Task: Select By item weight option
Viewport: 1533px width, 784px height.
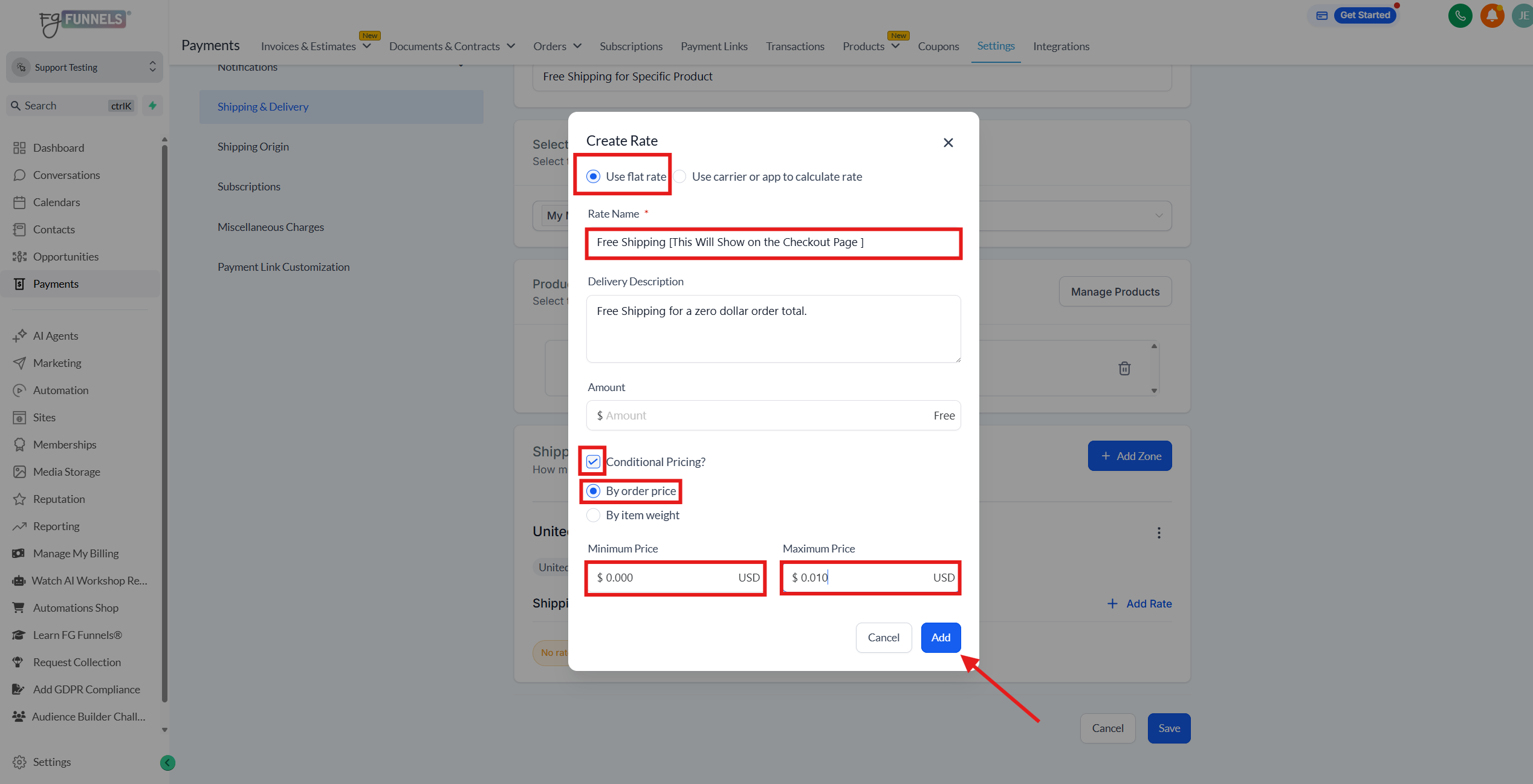Action: point(594,515)
